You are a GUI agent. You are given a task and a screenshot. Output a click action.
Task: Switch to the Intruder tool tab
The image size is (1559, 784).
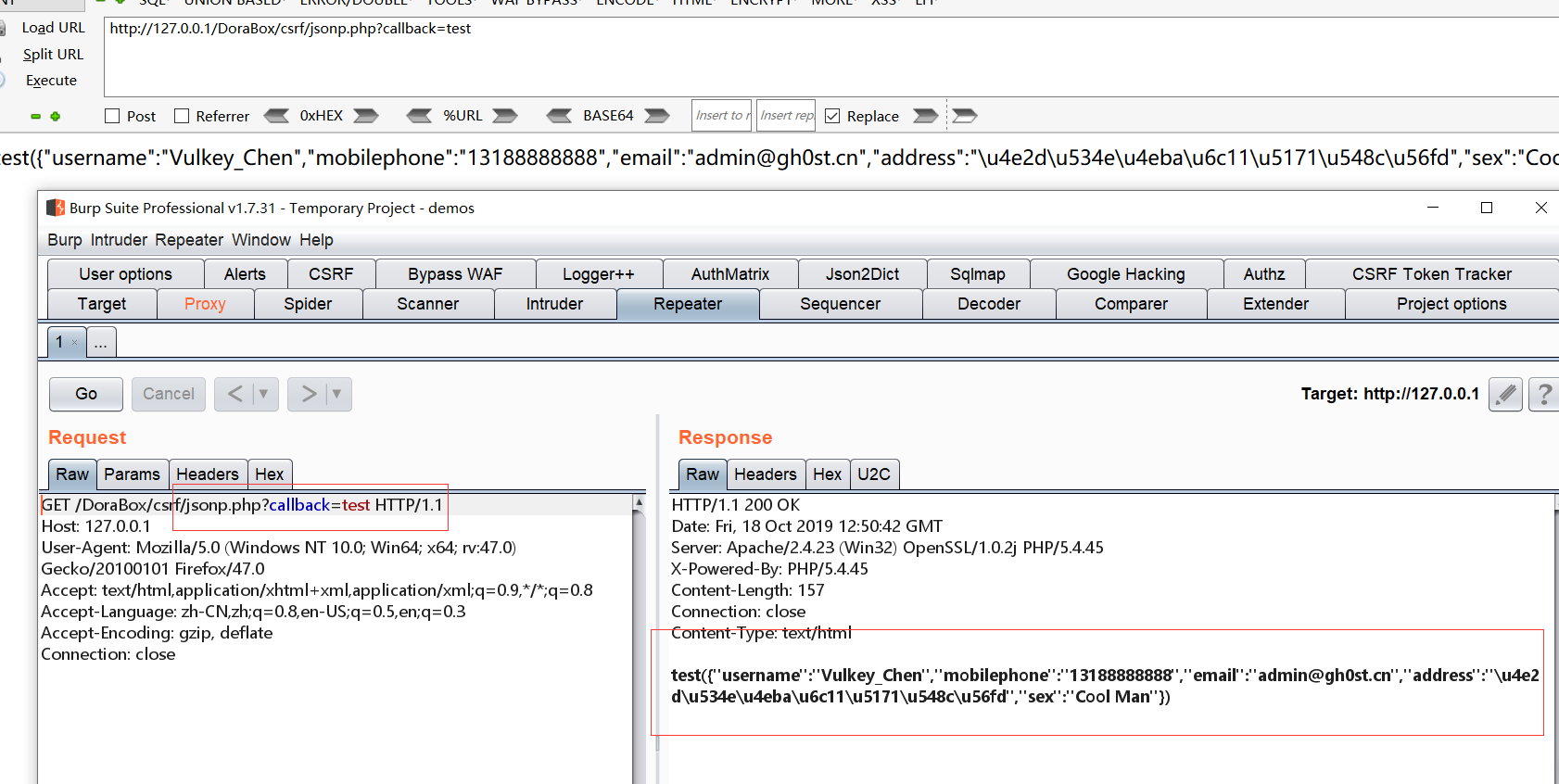pos(554,304)
